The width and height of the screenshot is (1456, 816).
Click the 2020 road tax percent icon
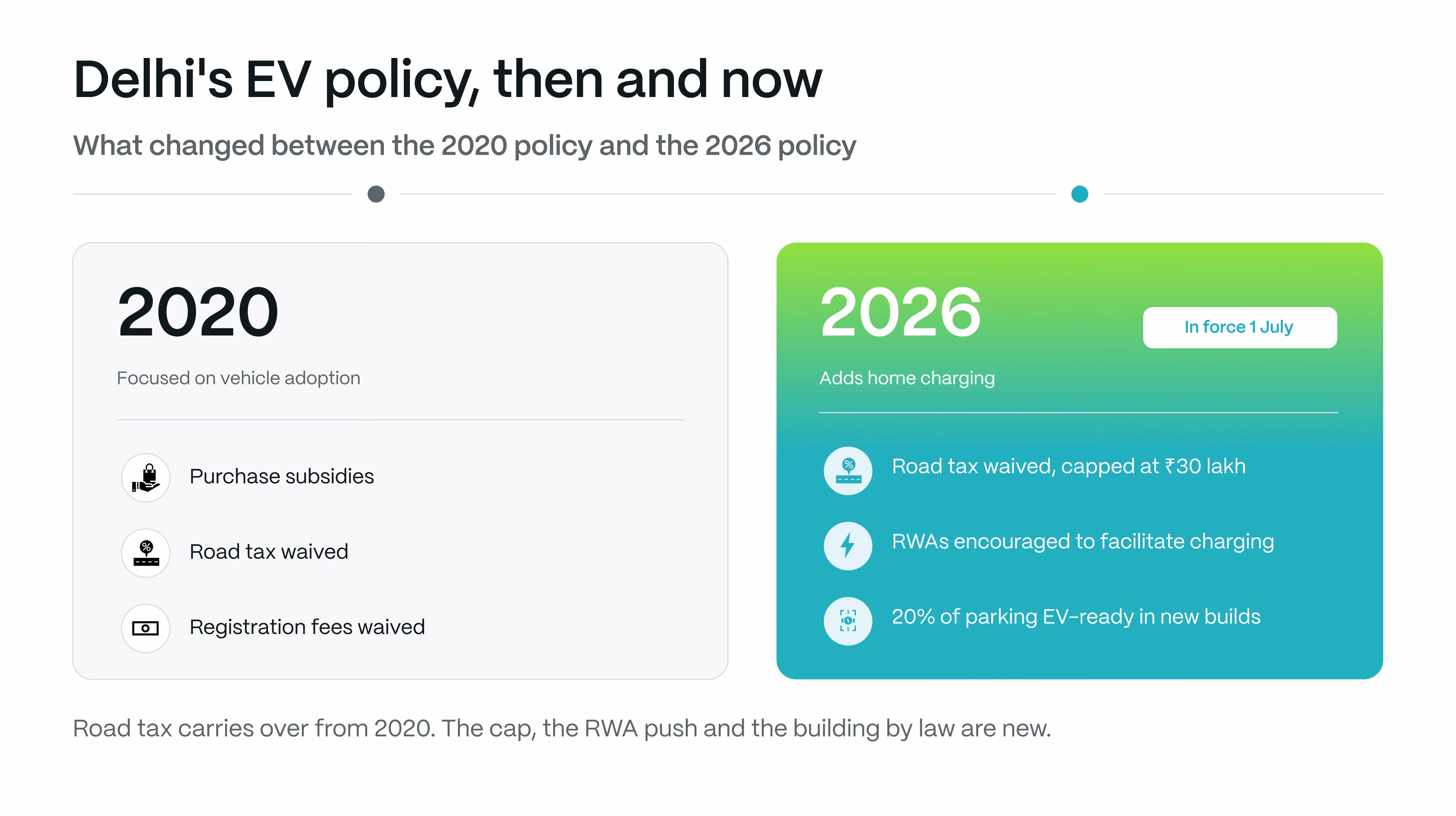tap(146, 553)
